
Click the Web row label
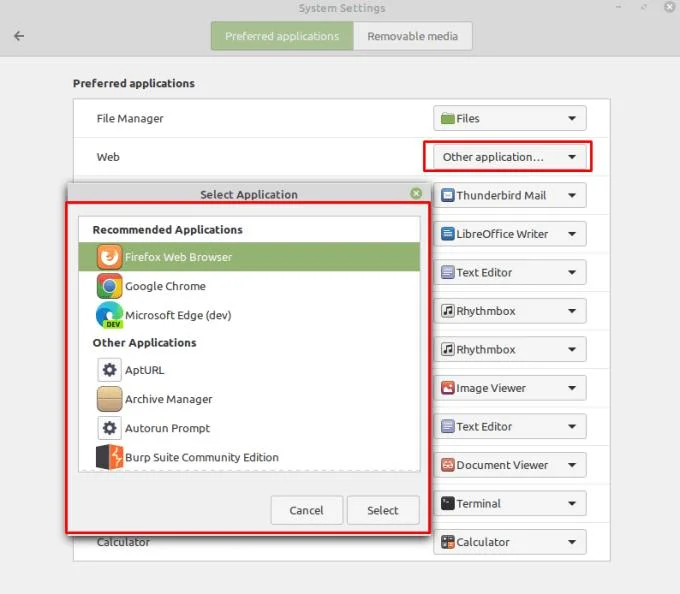pyautogui.click(x=108, y=157)
